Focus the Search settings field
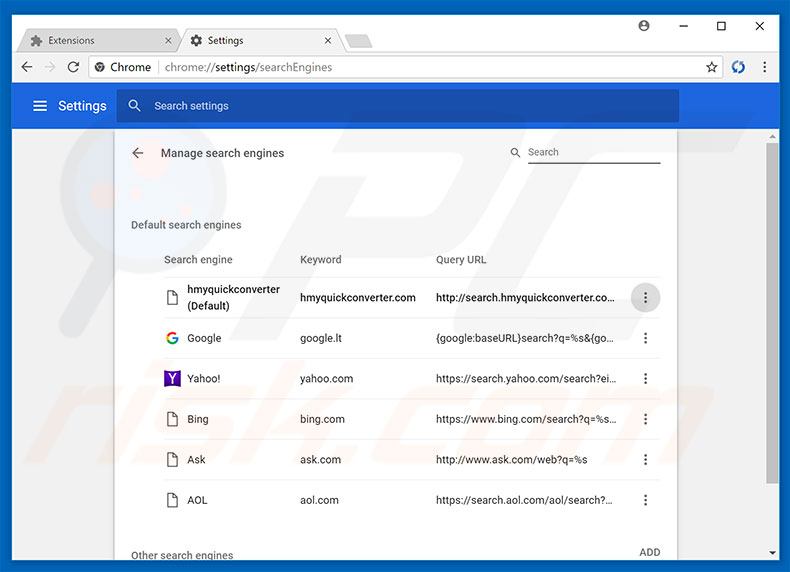 click(398, 106)
